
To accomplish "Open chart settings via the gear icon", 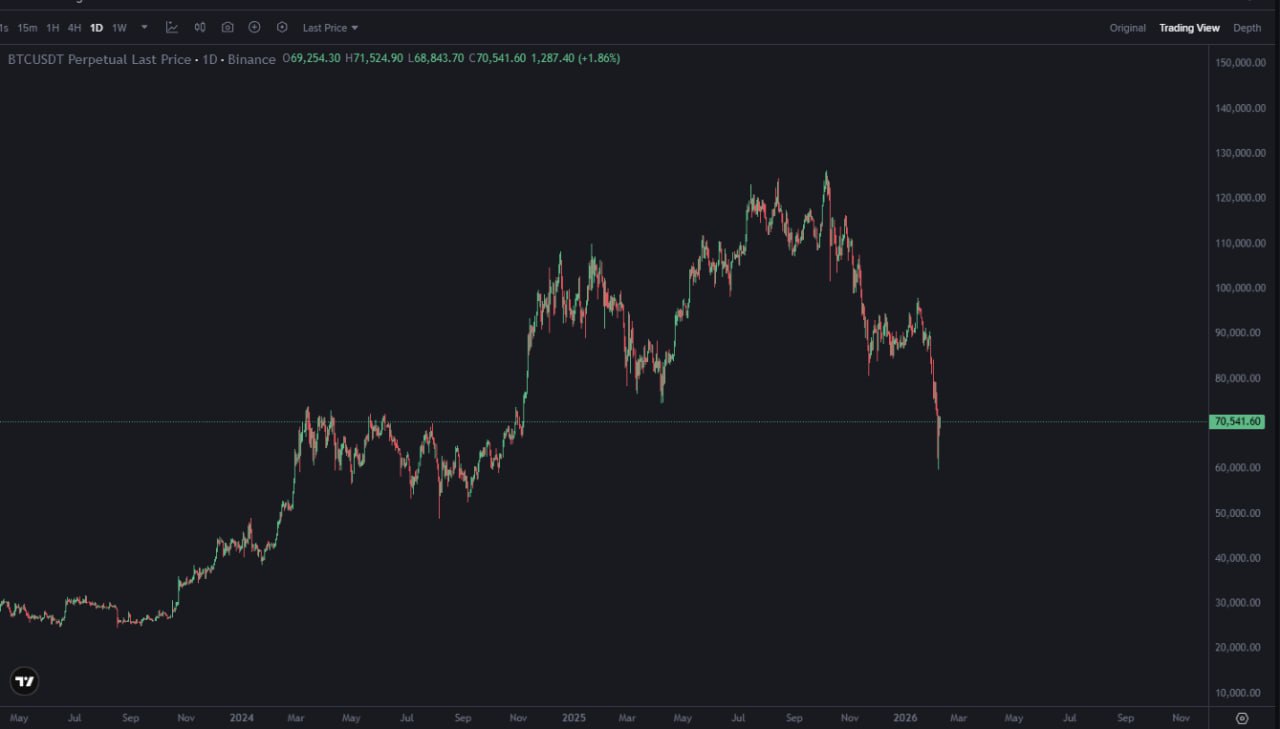I will click(x=281, y=27).
